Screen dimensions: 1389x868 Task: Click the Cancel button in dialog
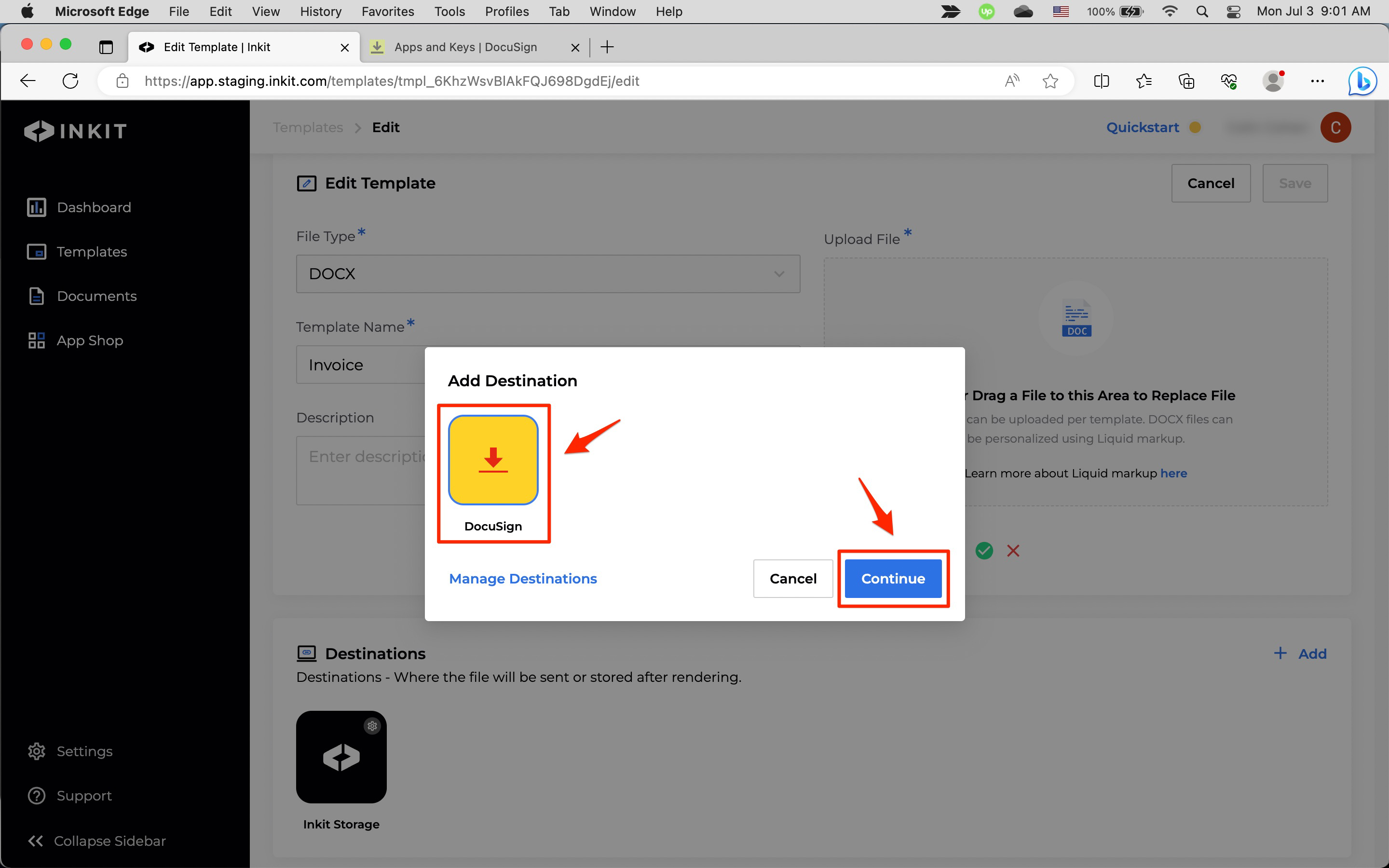(793, 578)
